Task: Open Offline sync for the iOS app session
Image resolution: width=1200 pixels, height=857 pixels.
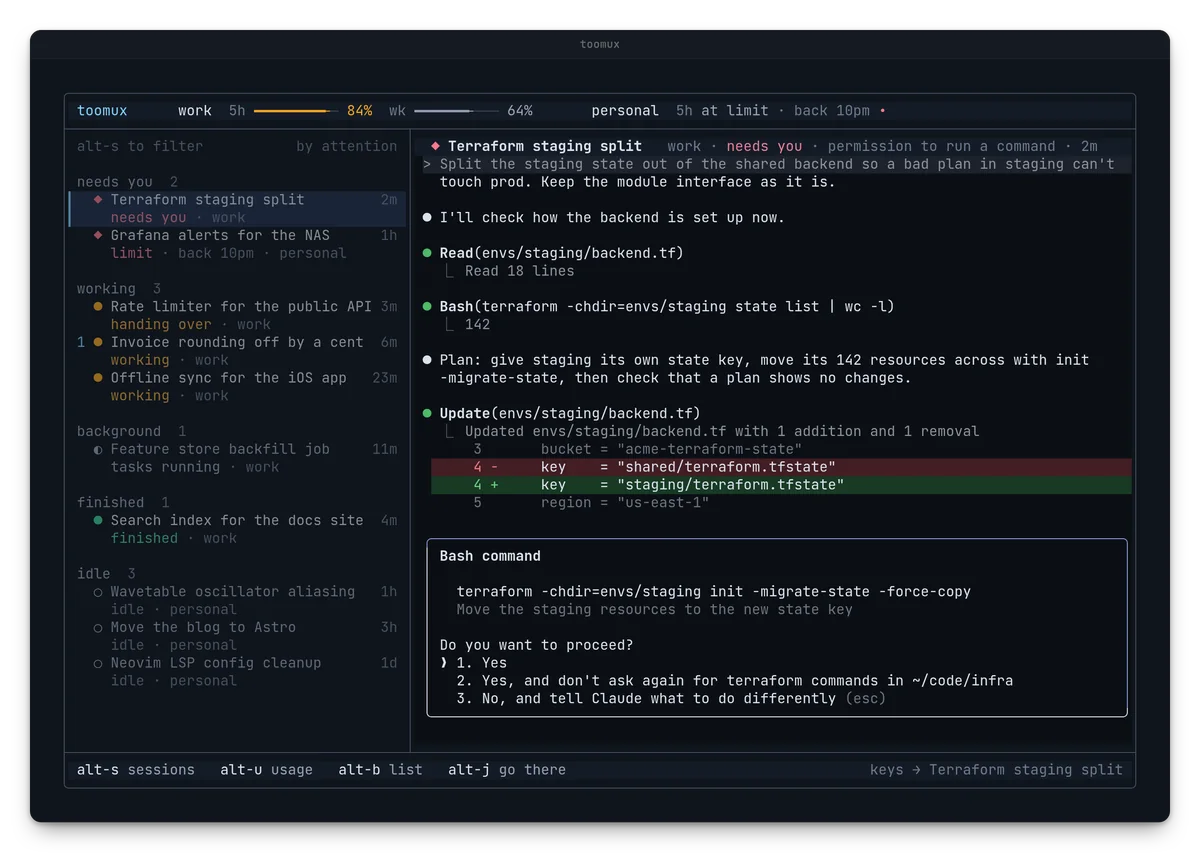Action: [237, 387]
